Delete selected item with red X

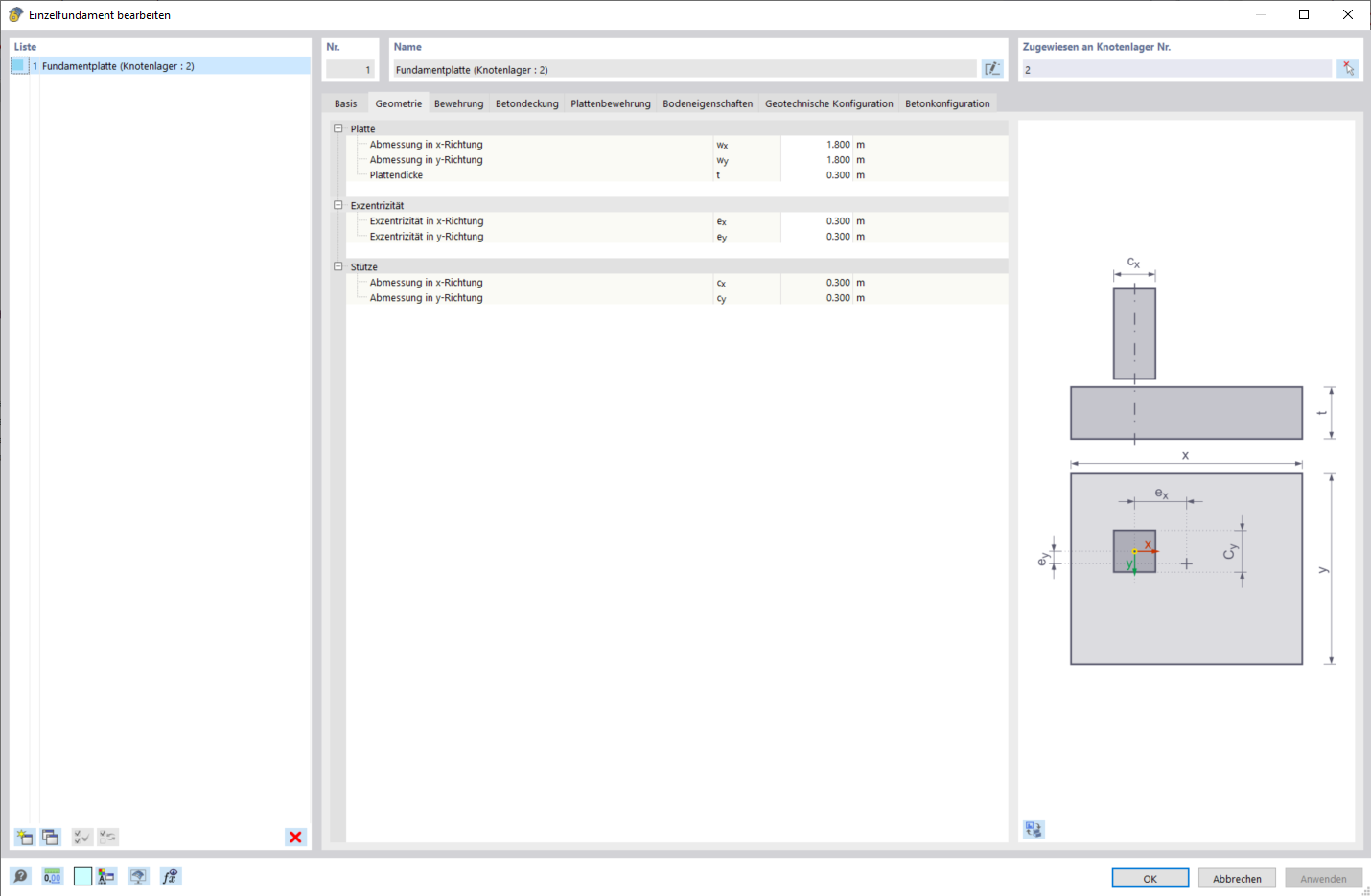pos(295,837)
